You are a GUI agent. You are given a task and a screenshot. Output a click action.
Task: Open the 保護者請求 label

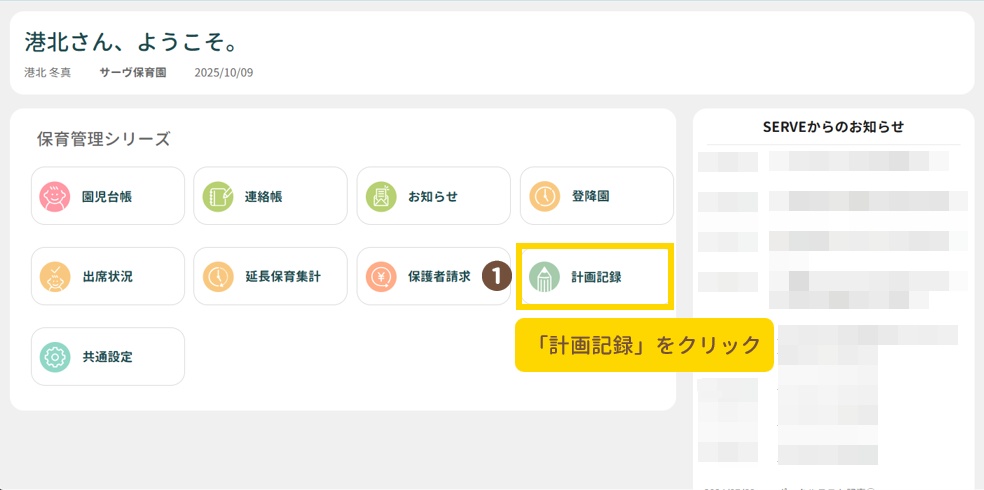[439, 277]
